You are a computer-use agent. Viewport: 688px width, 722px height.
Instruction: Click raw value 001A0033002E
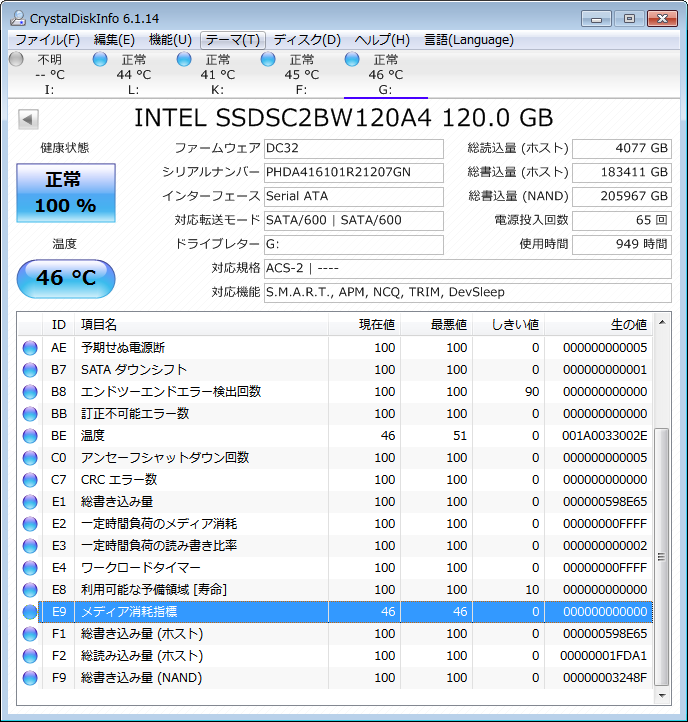604,436
